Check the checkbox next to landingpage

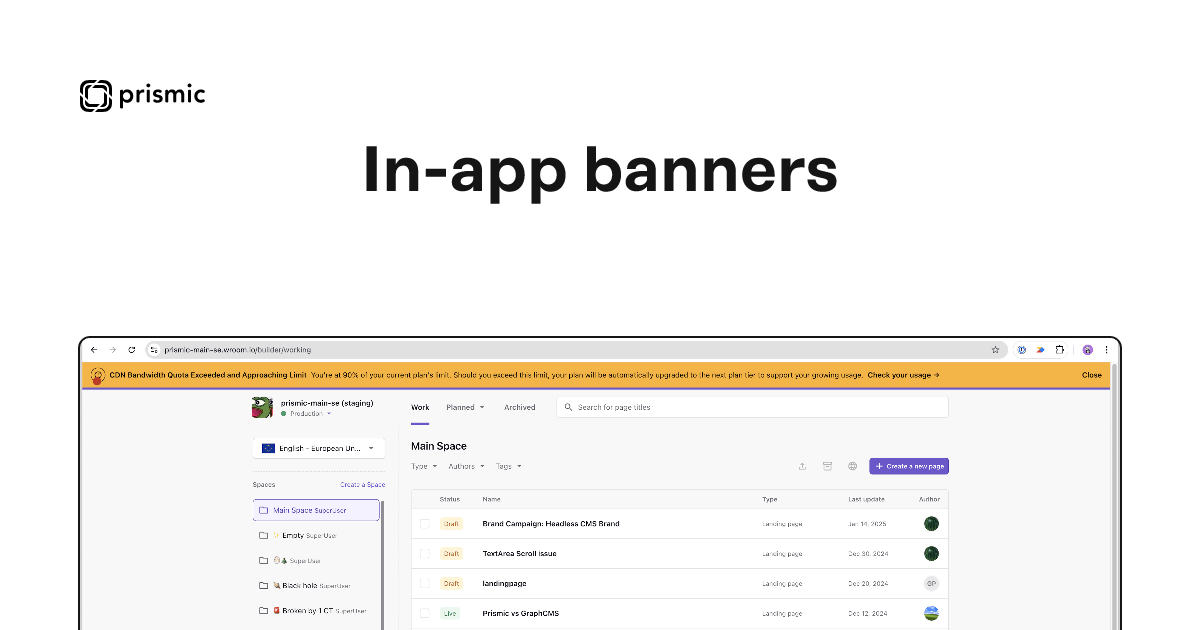(x=424, y=583)
